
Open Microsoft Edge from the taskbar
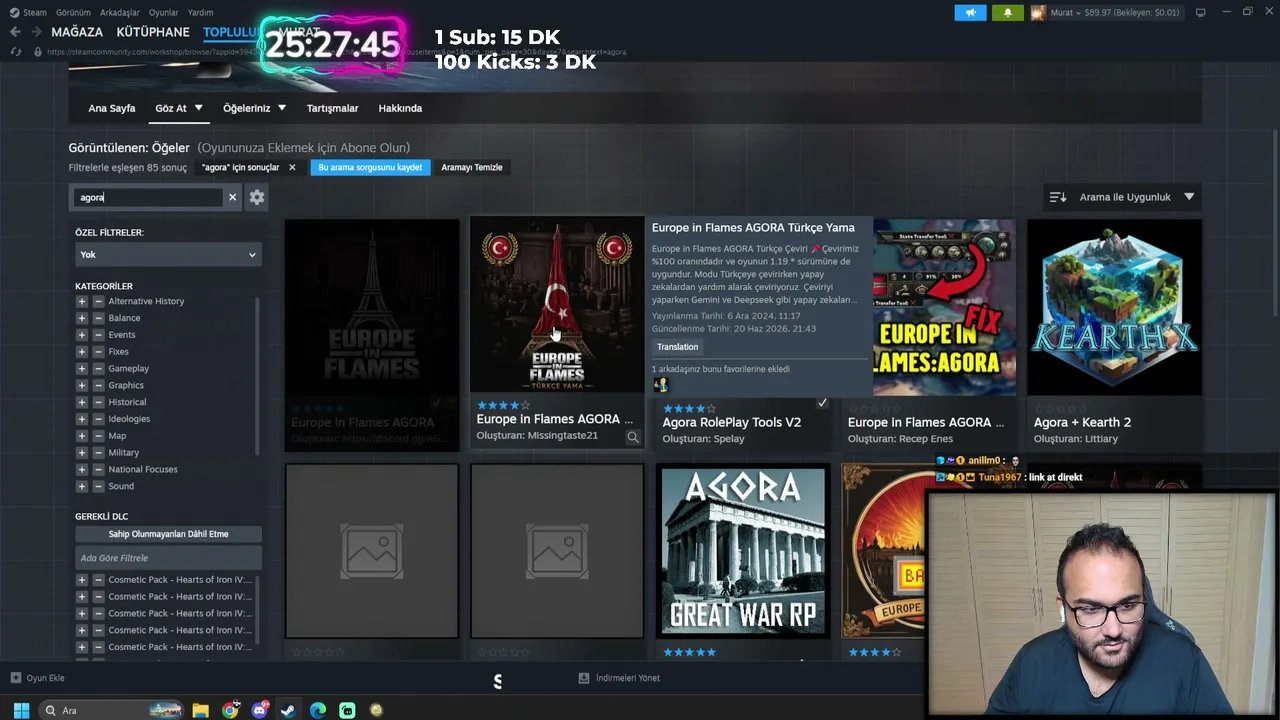point(318,710)
